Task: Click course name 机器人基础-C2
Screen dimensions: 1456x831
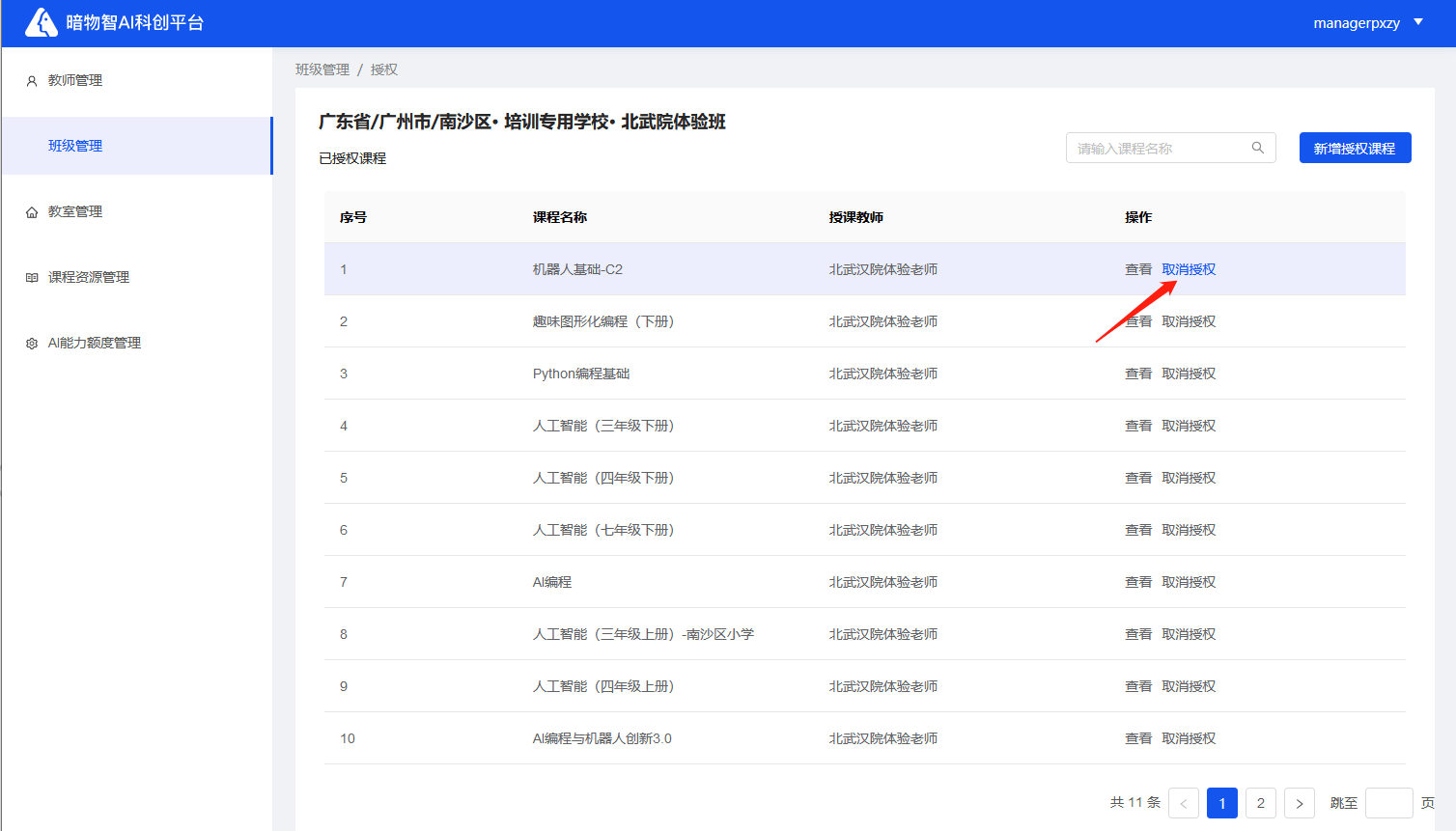Action: pos(577,269)
